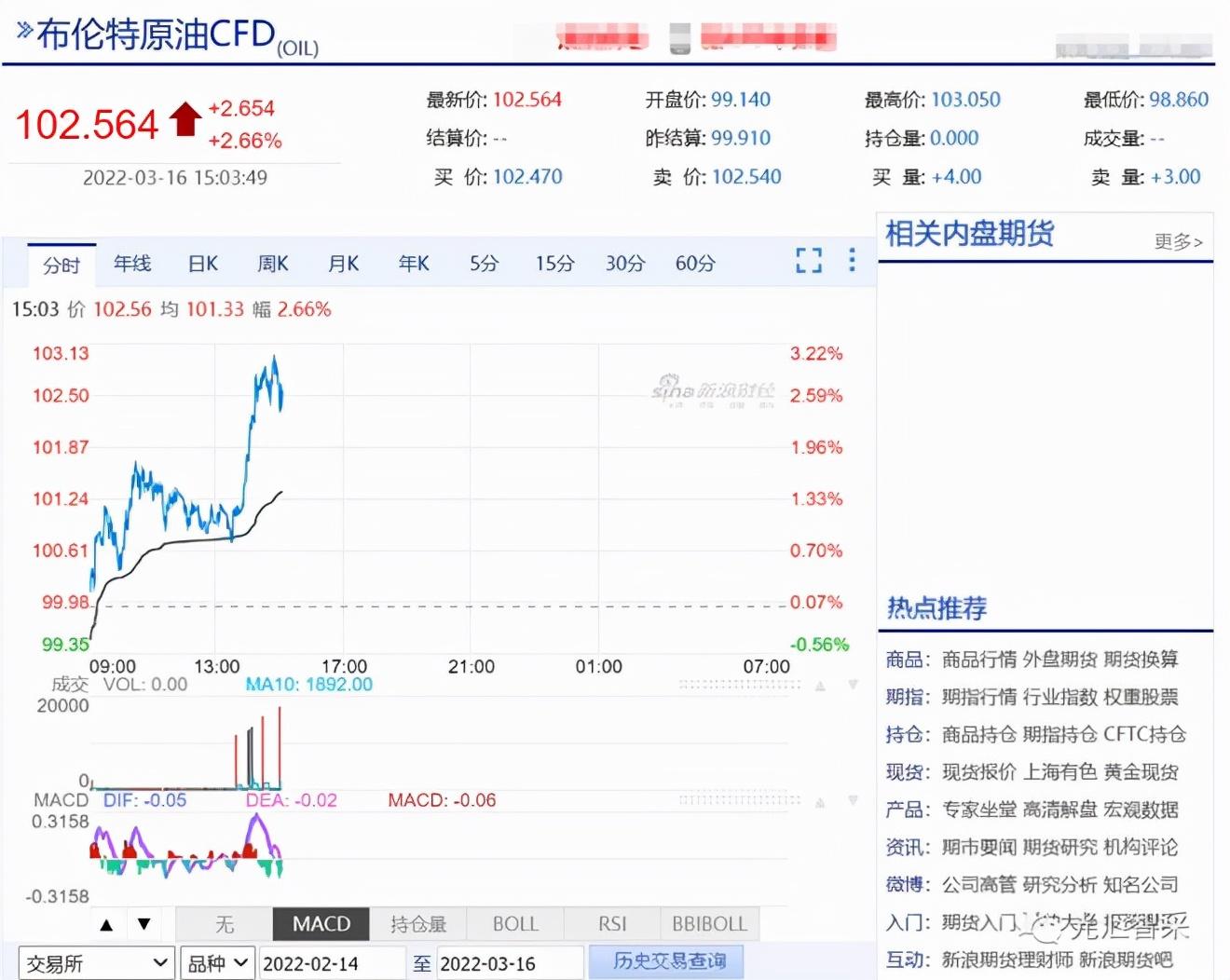Viewport: 1230px width, 980px height.
Task: Open the 商品行情 link
Action: 979,660
